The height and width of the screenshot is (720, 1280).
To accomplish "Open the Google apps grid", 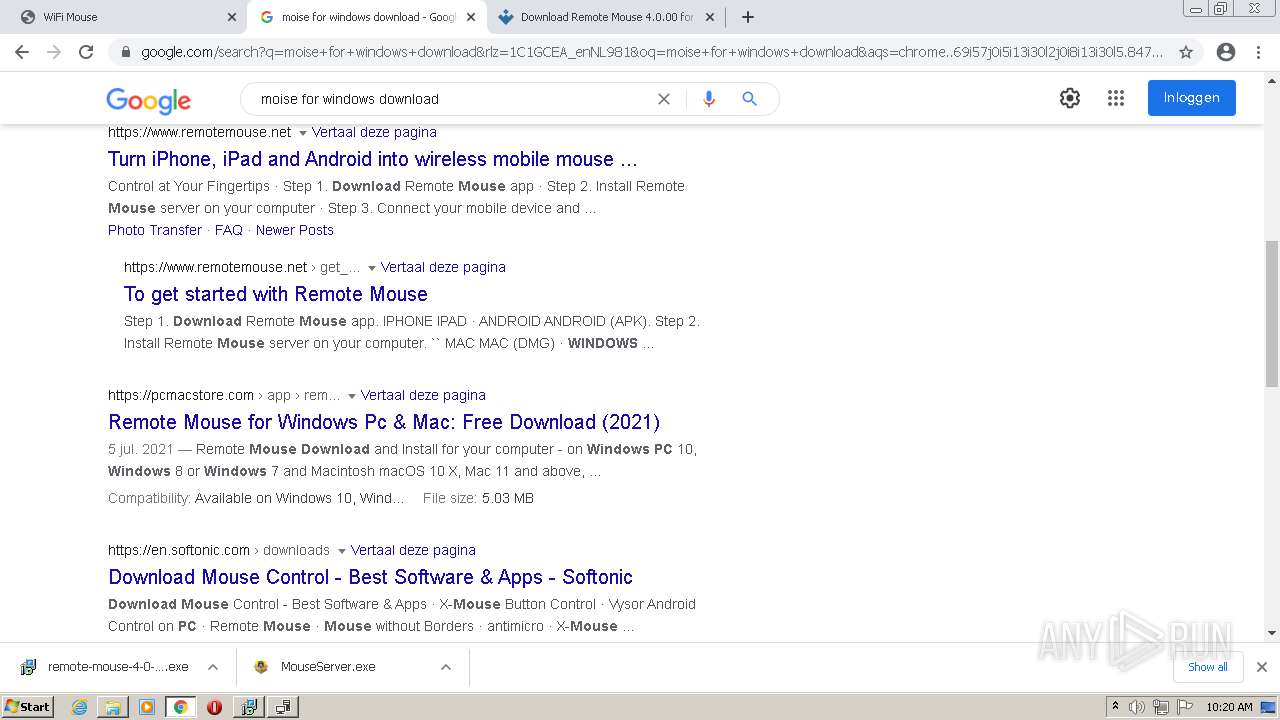I will (x=1116, y=98).
